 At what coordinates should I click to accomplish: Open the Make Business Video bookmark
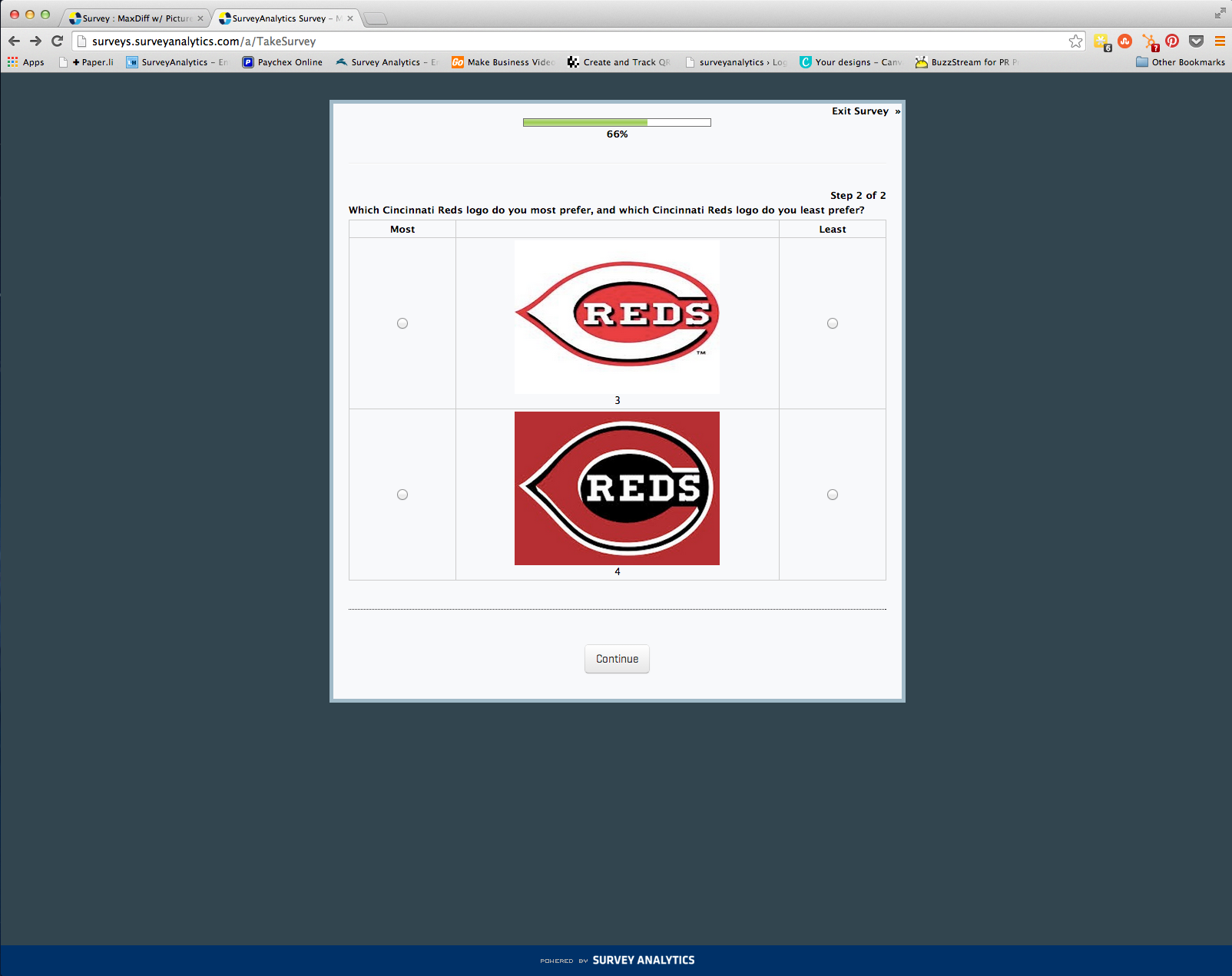(x=503, y=62)
